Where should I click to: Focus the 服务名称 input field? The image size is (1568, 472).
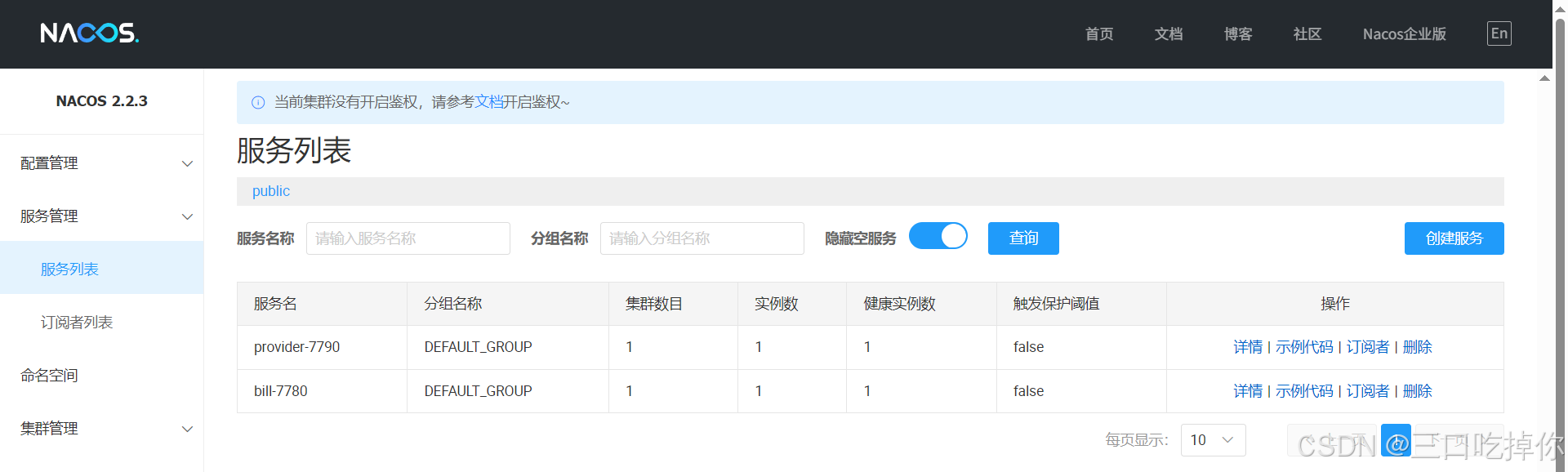(408, 238)
